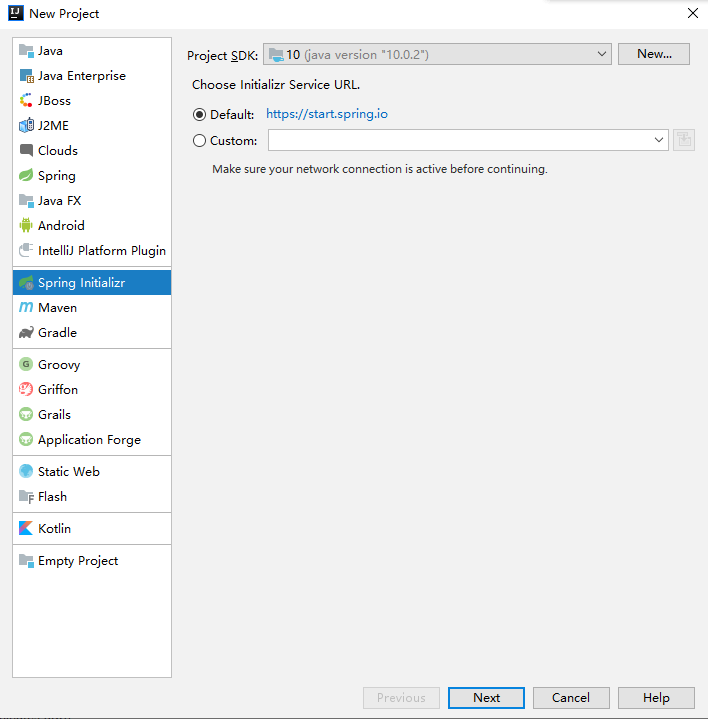Select the Spring leaf icon

(26, 175)
